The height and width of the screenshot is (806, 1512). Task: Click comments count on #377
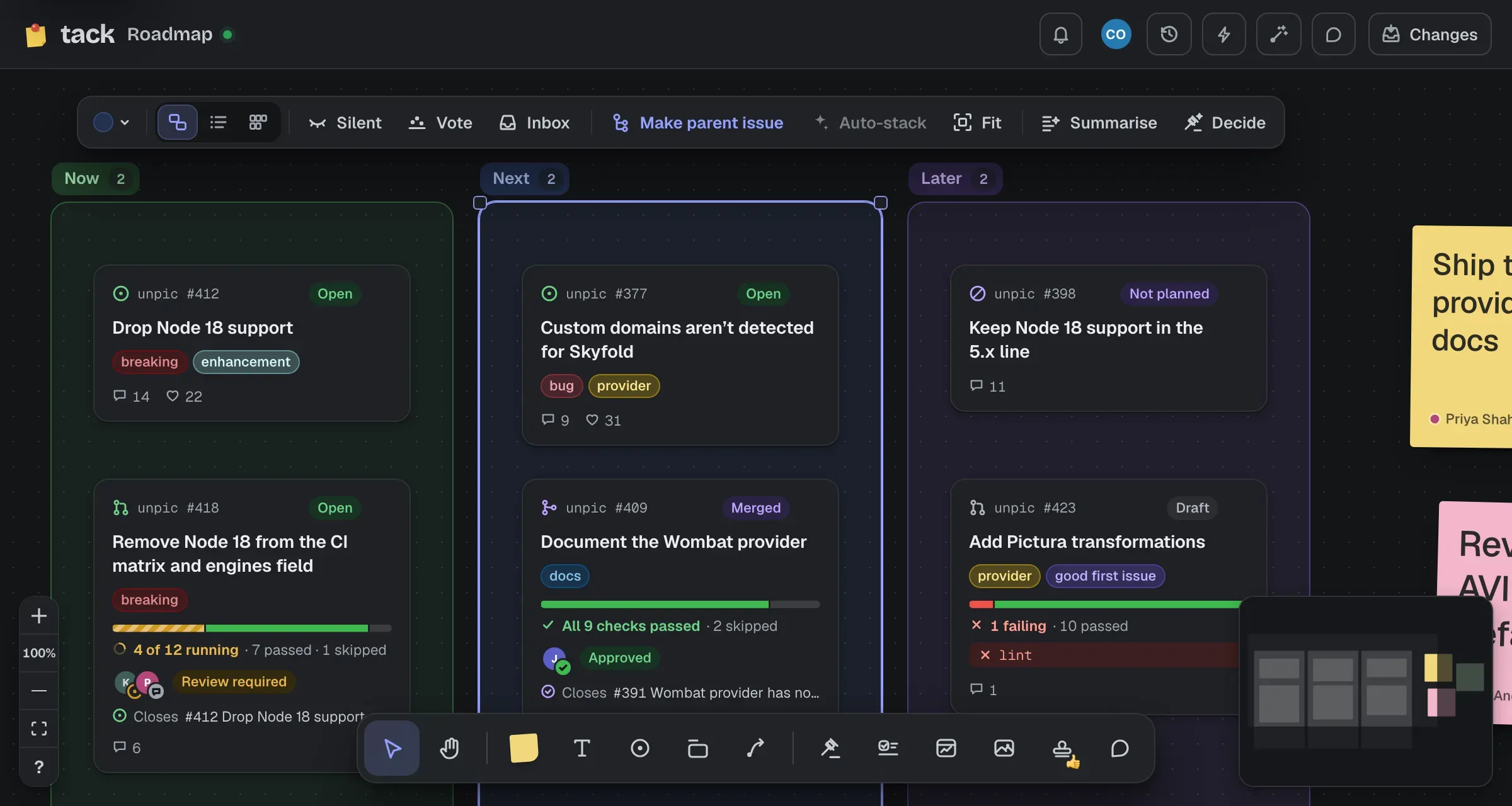pos(555,420)
